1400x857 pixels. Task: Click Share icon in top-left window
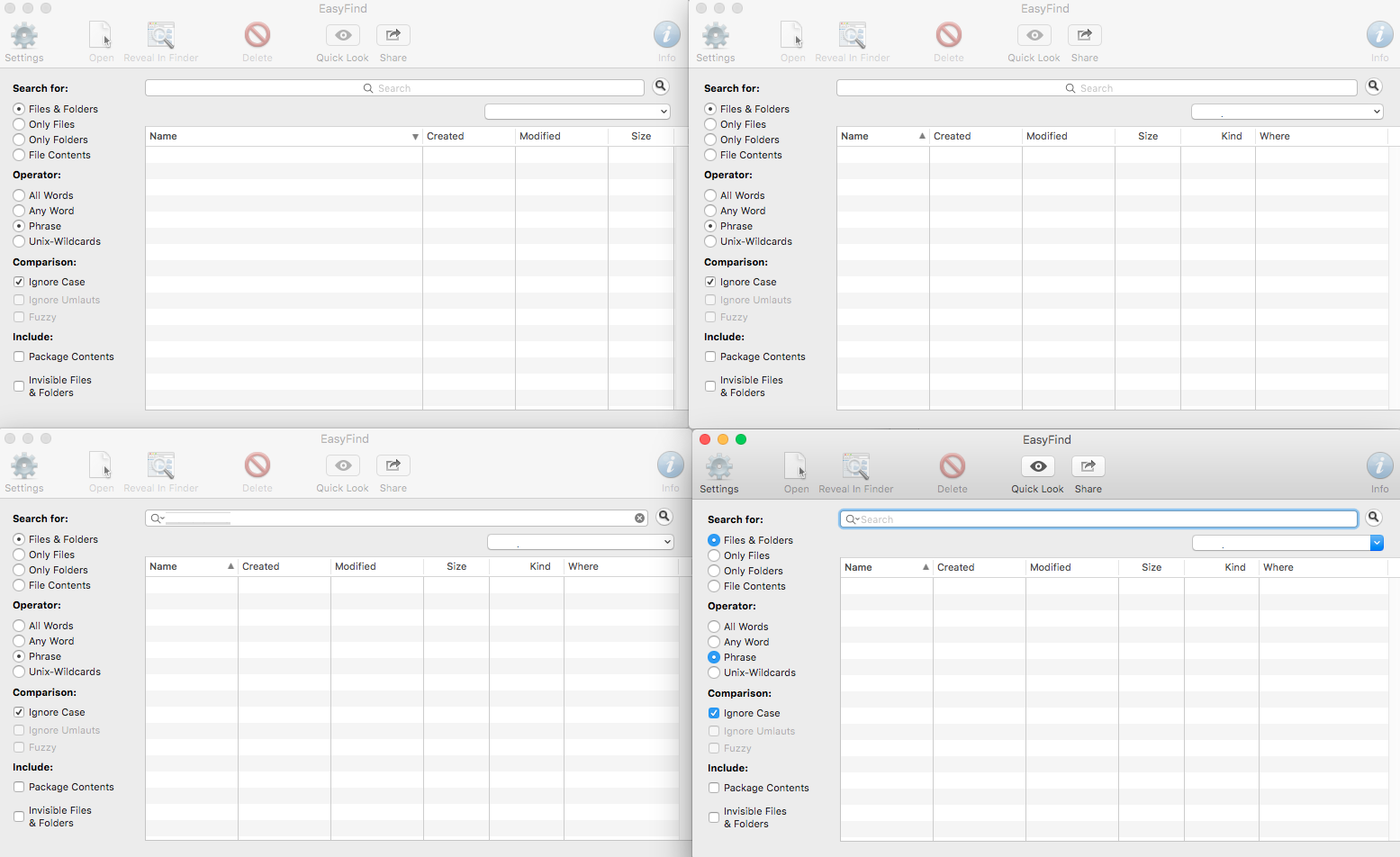pos(393,36)
